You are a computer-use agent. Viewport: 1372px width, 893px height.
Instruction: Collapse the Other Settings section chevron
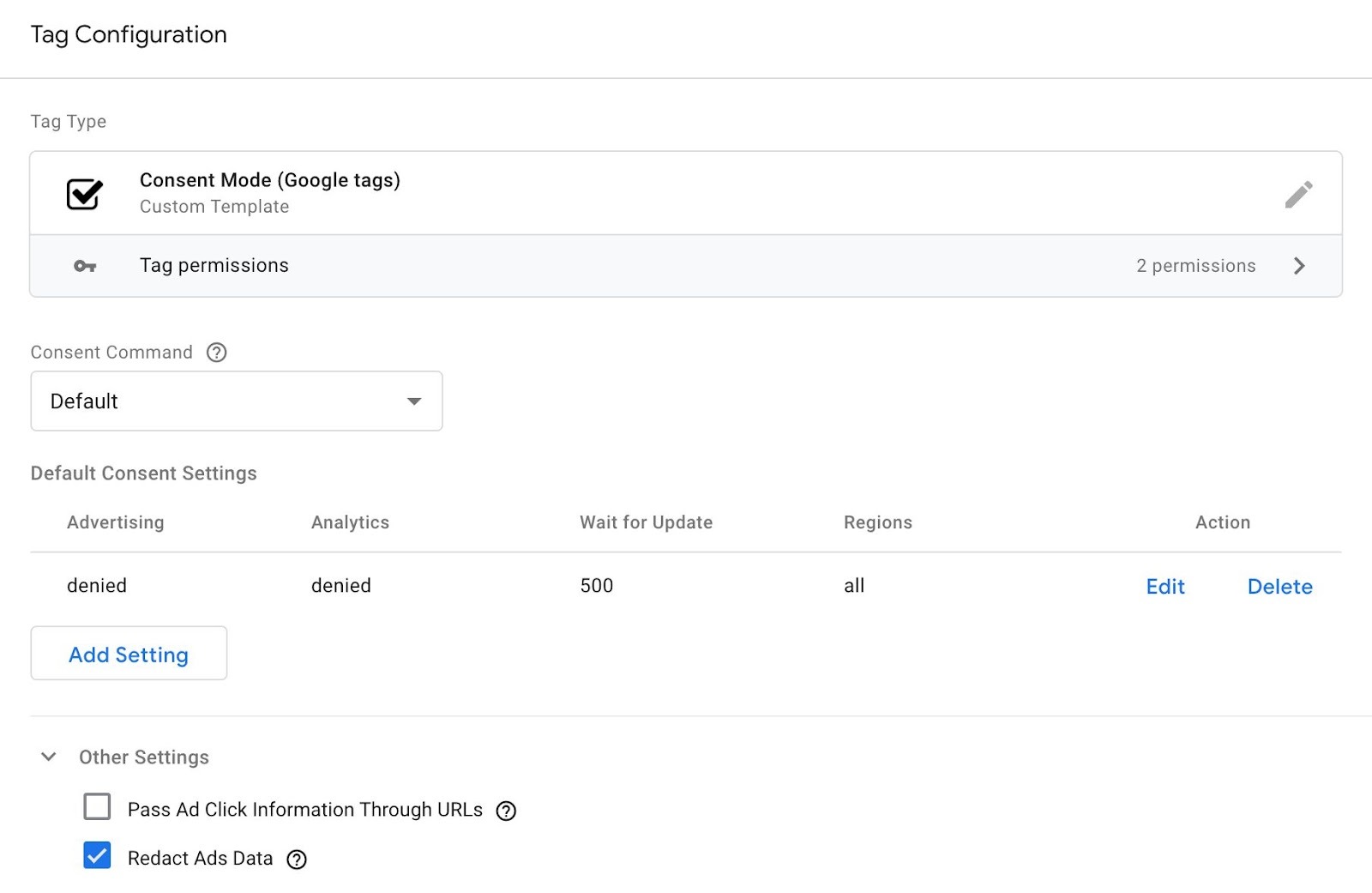coord(49,757)
